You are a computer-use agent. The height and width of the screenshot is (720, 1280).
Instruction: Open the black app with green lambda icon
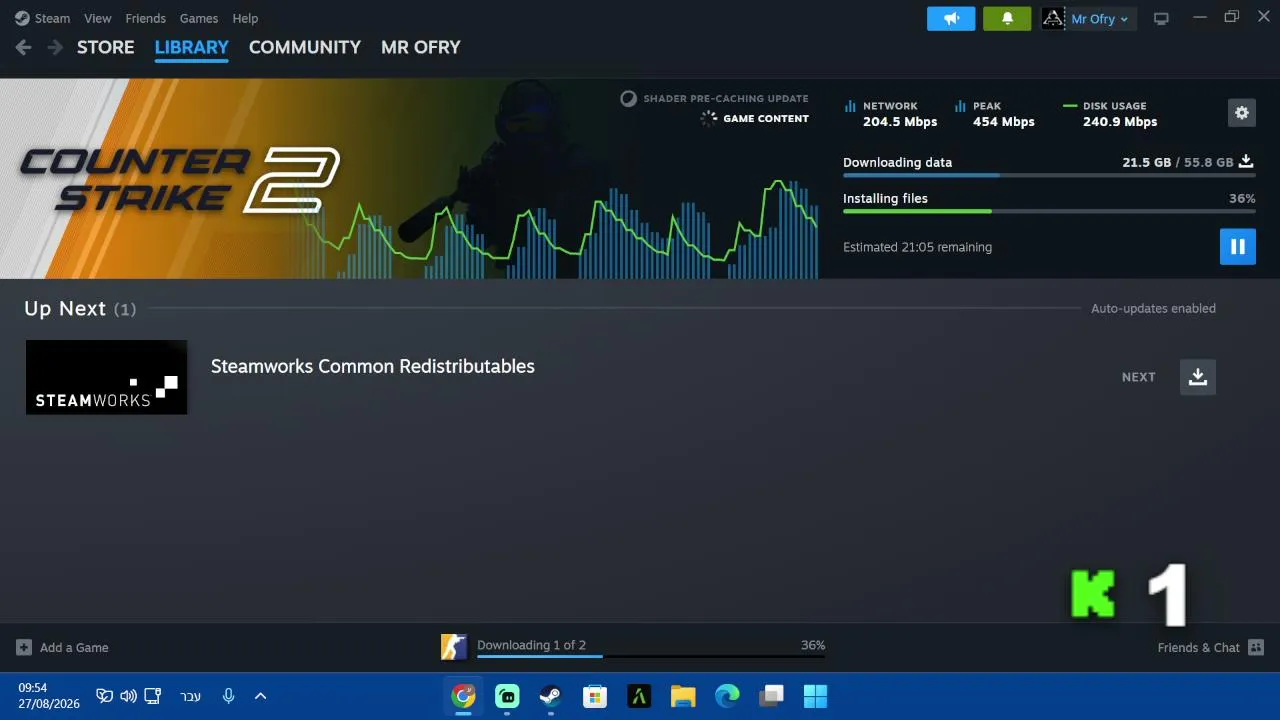click(639, 696)
